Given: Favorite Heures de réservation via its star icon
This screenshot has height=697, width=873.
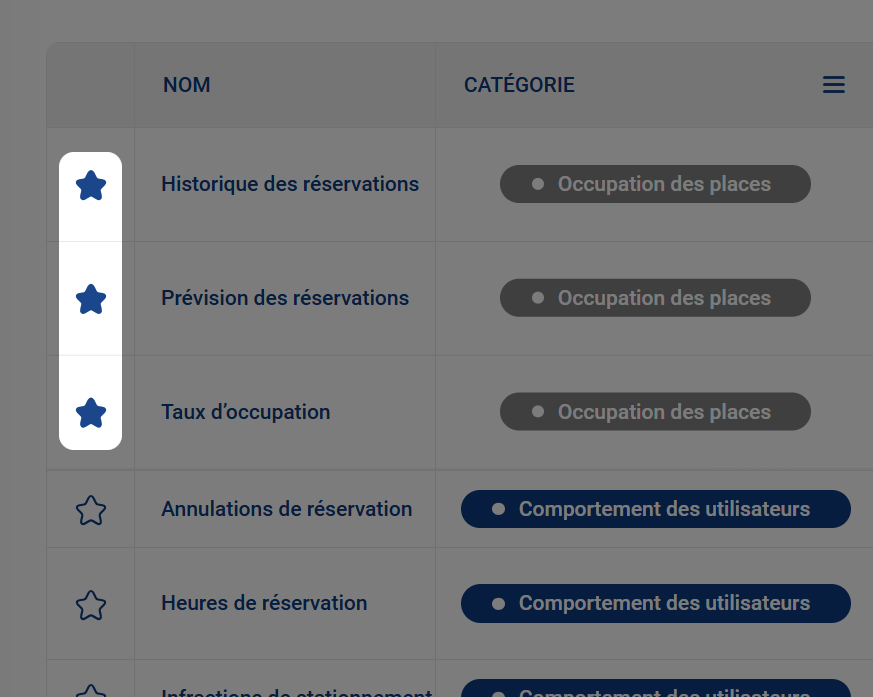Looking at the screenshot, I should pyautogui.click(x=91, y=603).
